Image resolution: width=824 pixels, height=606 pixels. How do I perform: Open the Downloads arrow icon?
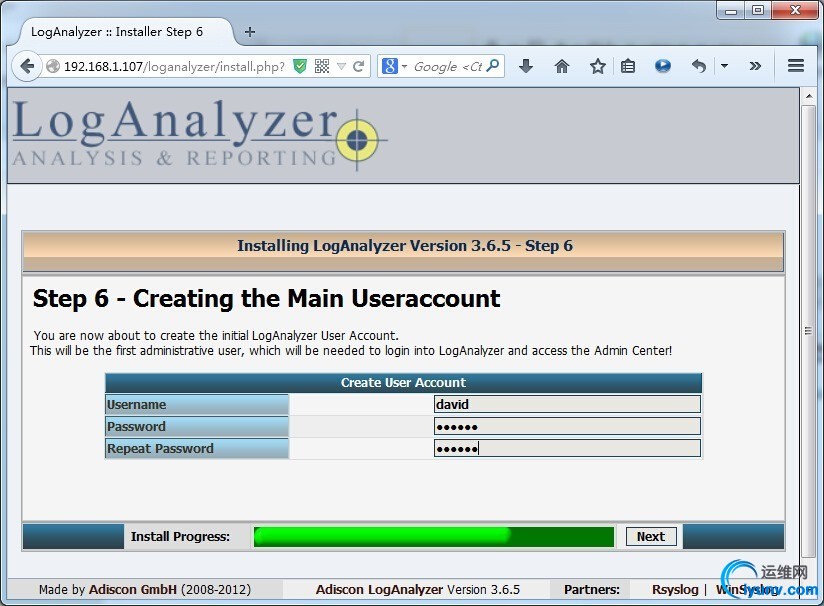click(526, 66)
